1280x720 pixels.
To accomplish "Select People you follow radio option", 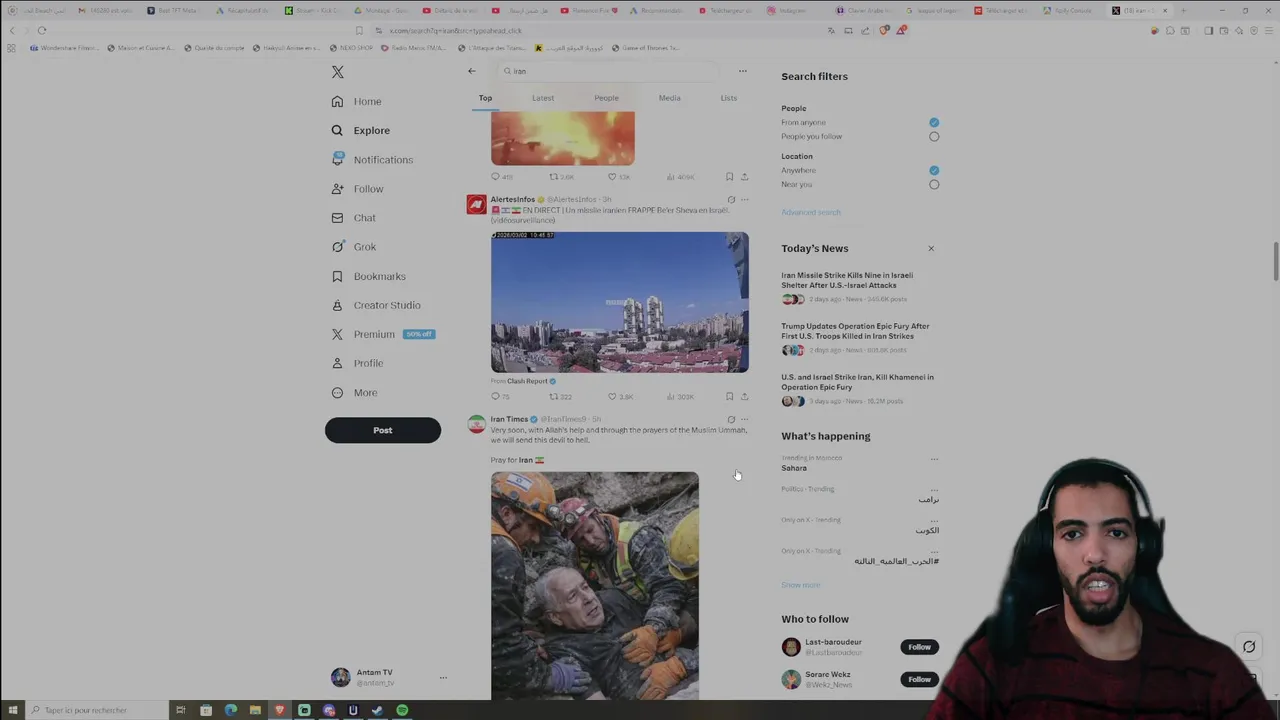I will (x=934, y=137).
